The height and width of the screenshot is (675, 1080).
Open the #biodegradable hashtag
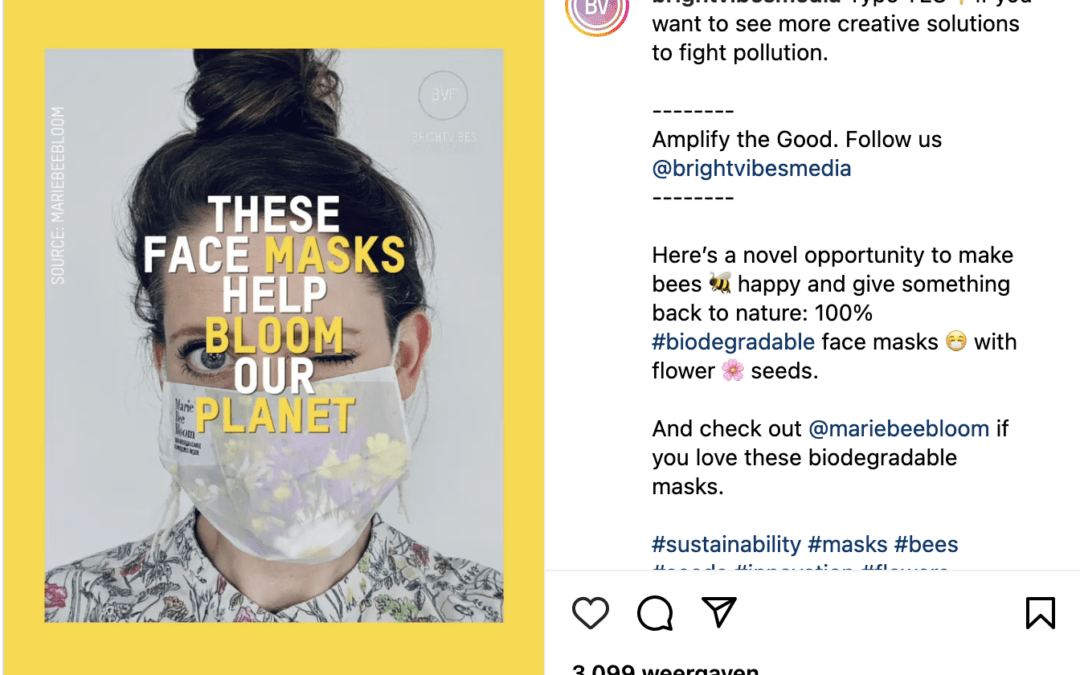[733, 342]
